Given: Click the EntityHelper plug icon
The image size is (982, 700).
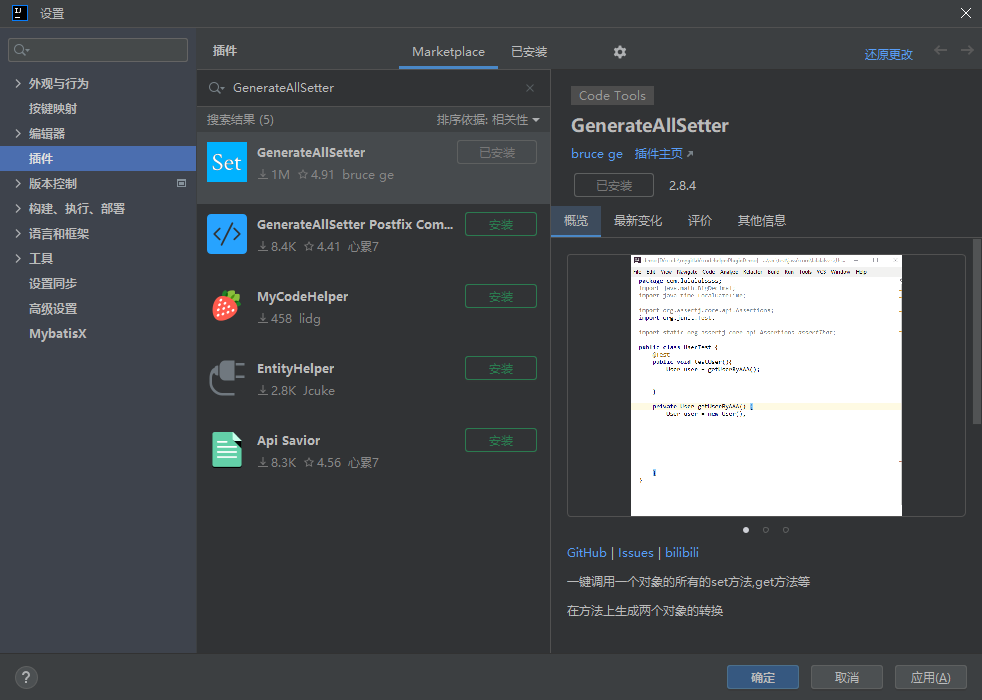Looking at the screenshot, I should point(227,378).
